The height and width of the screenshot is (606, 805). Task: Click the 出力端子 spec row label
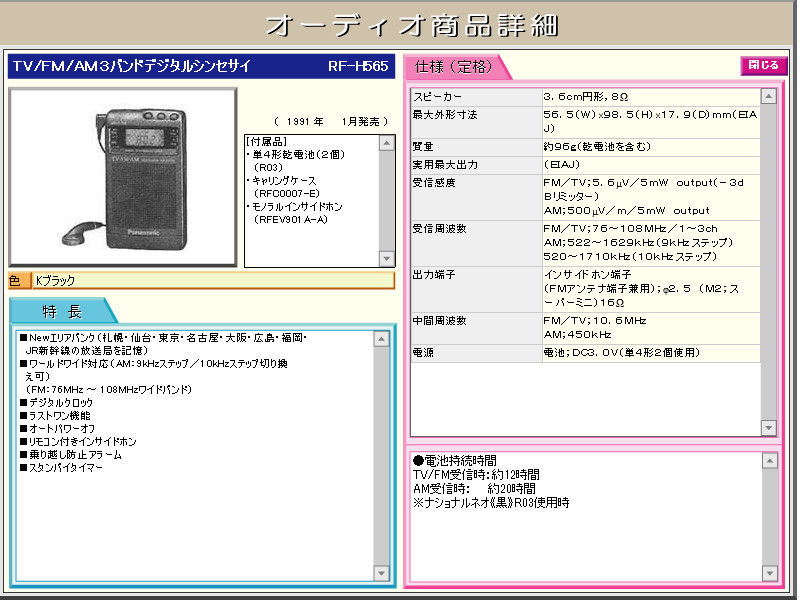[x=434, y=275]
